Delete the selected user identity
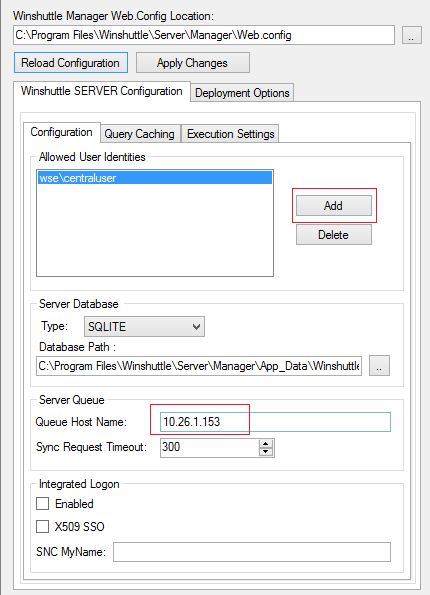The height and width of the screenshot is (595, 430). click(x=334, y=235)
